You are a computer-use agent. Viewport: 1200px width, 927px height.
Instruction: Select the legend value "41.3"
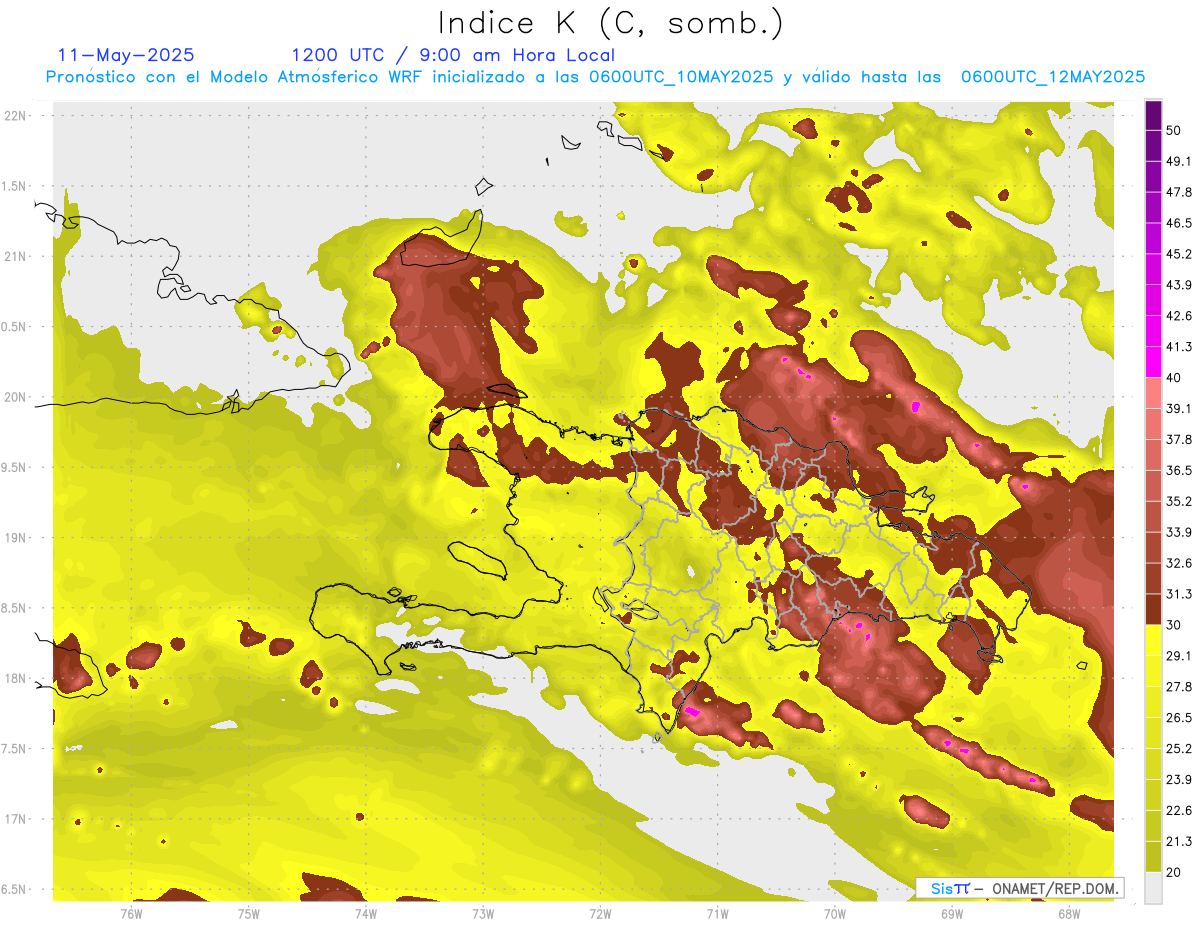coord(1178,347)
